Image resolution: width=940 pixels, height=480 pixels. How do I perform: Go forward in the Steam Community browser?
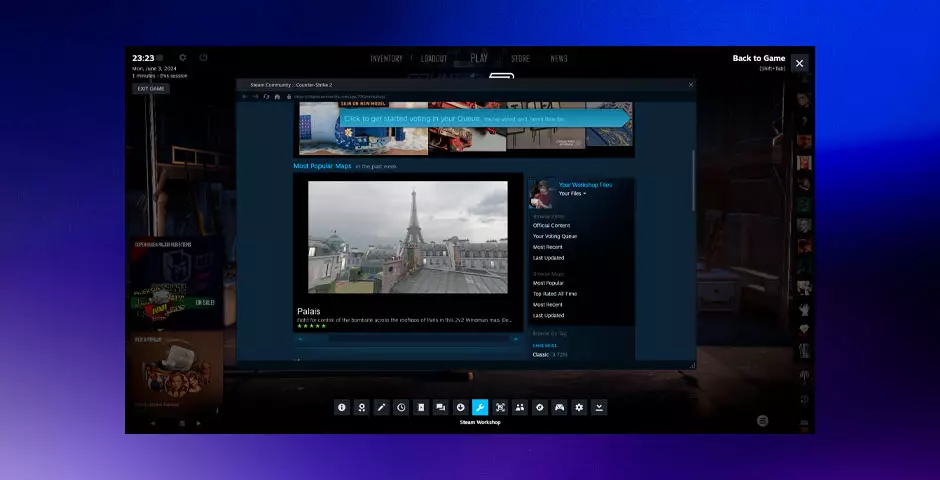pyautogui.click(x=255, y=96)
